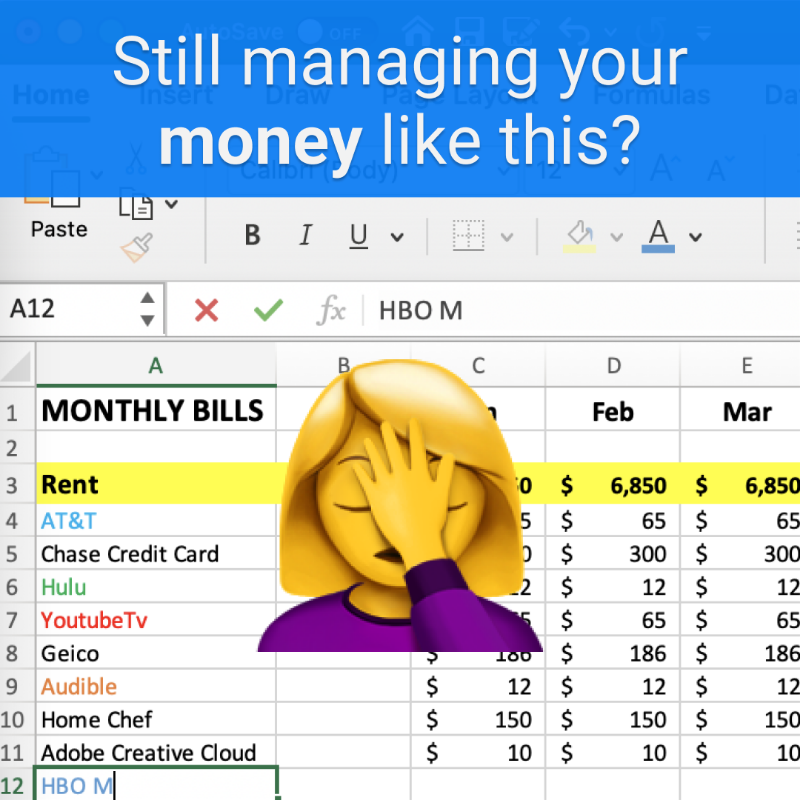Viewport: 800px width, 800px height.
Task: Click the HBO M cell being edited
Action: 156,785
